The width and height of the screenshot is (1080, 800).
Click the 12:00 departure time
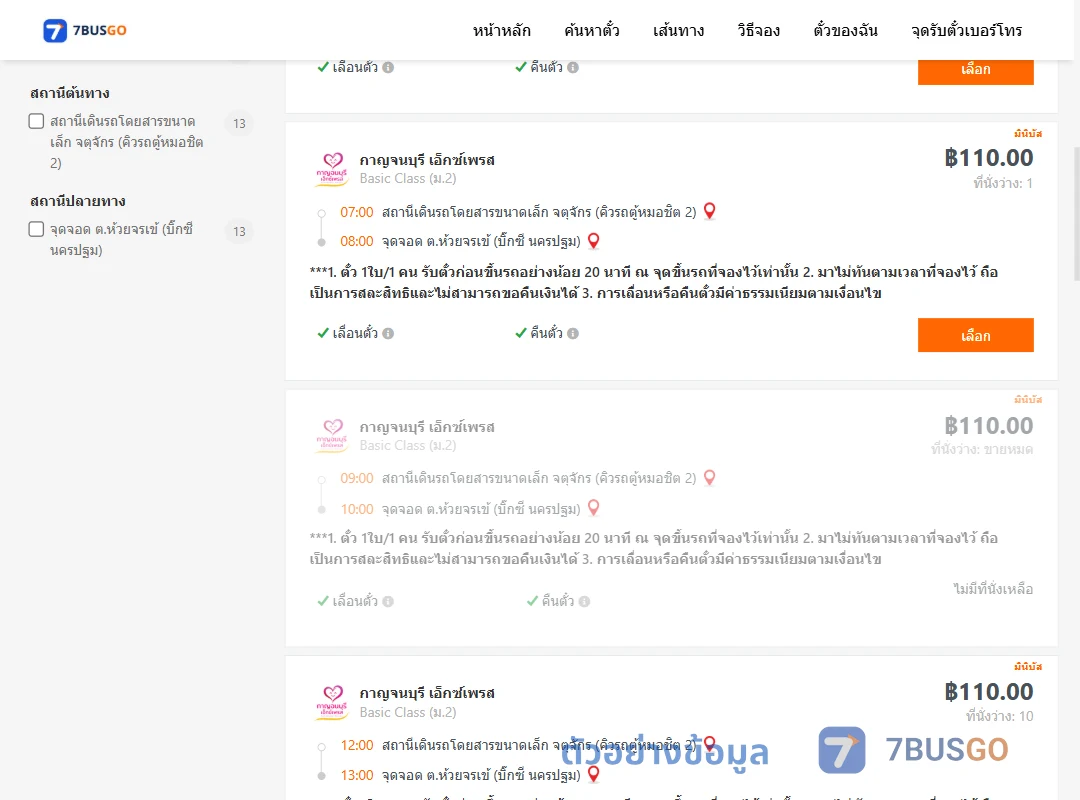(356, 745)
